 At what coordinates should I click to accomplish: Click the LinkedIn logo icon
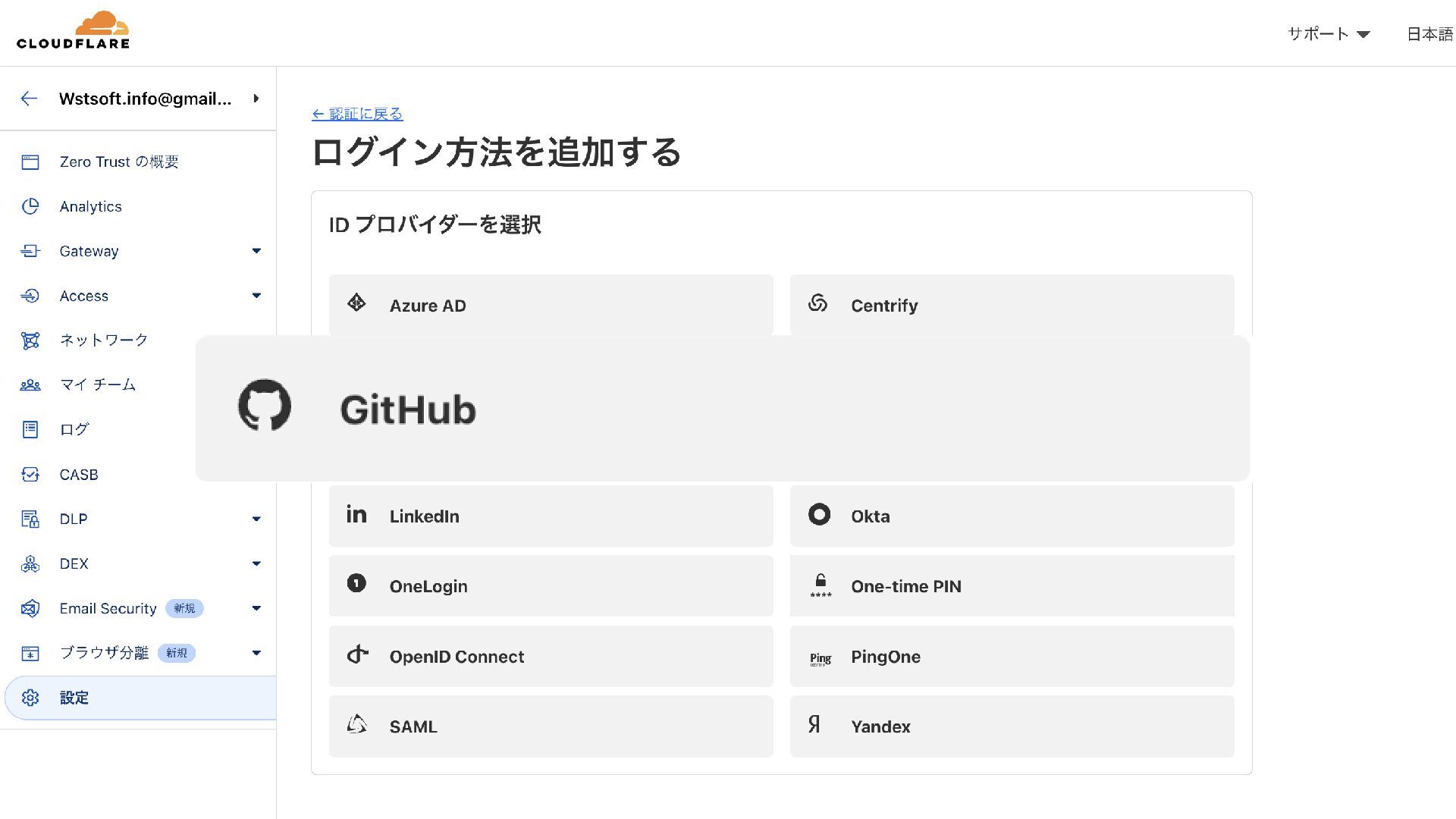(x=356, y=515)
